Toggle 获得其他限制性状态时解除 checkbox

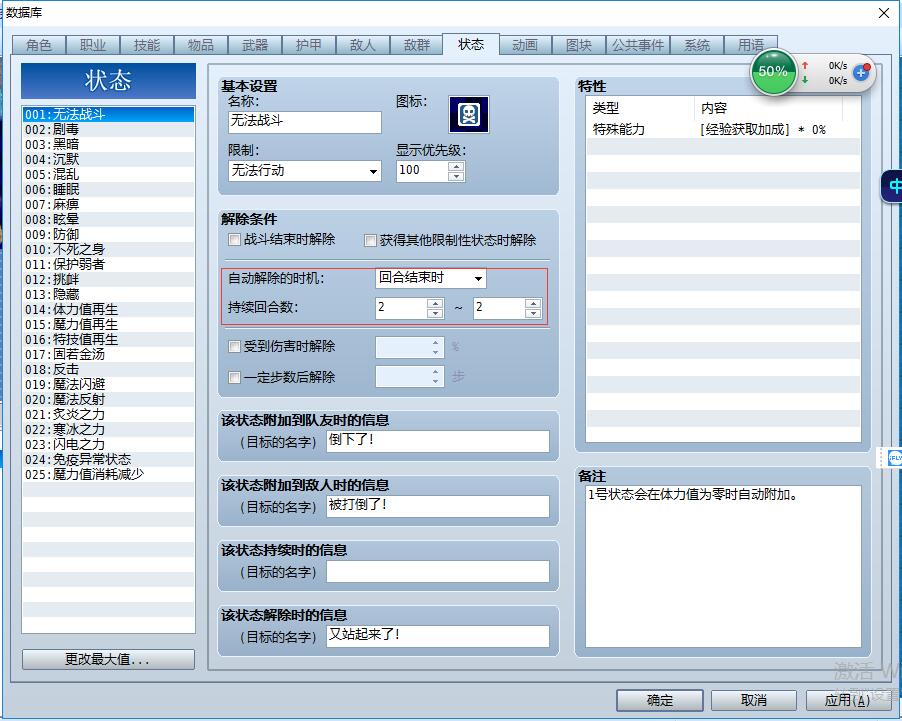pos(370,240)
